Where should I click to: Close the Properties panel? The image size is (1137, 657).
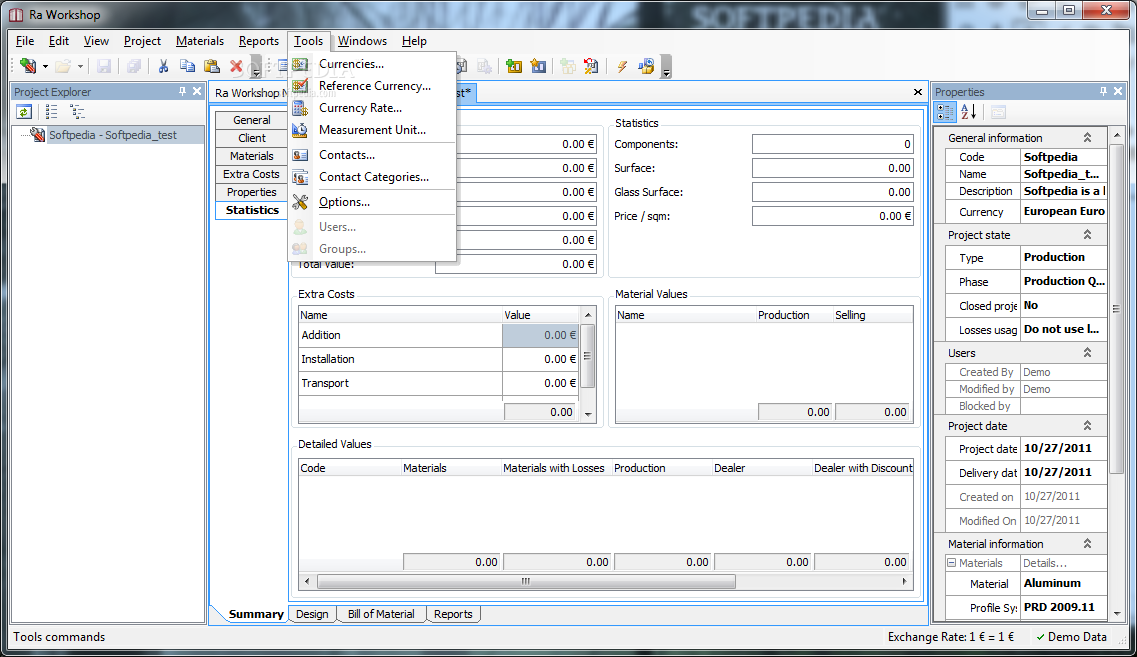[x=1117, y=91]
